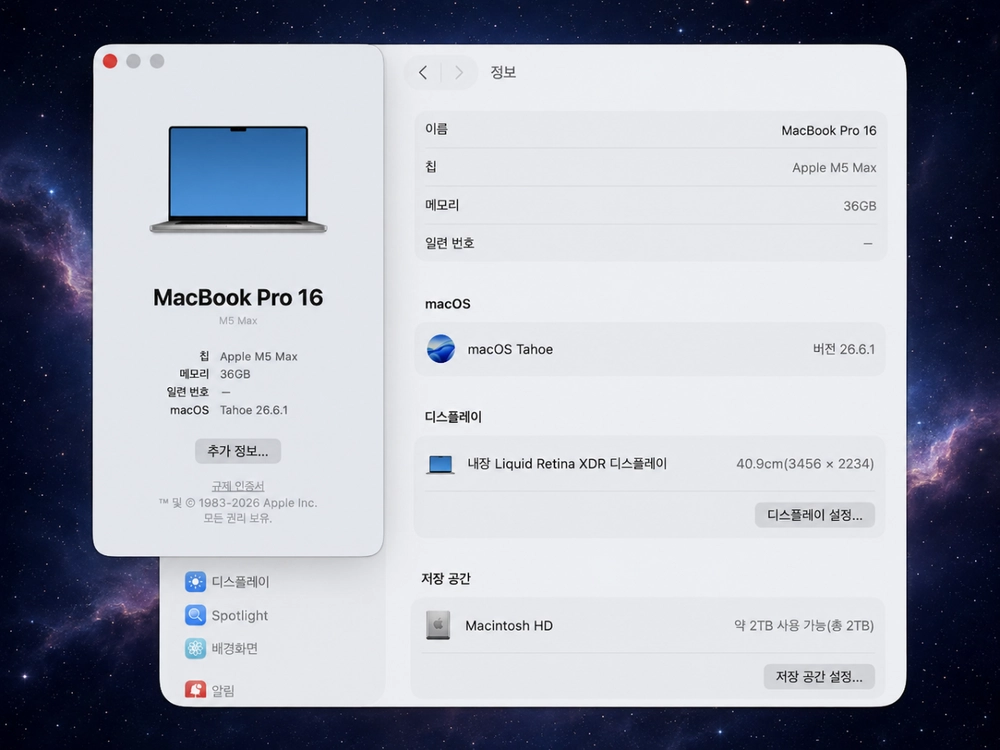Select the 디스플레이 sidebar item label

(240, 582)
